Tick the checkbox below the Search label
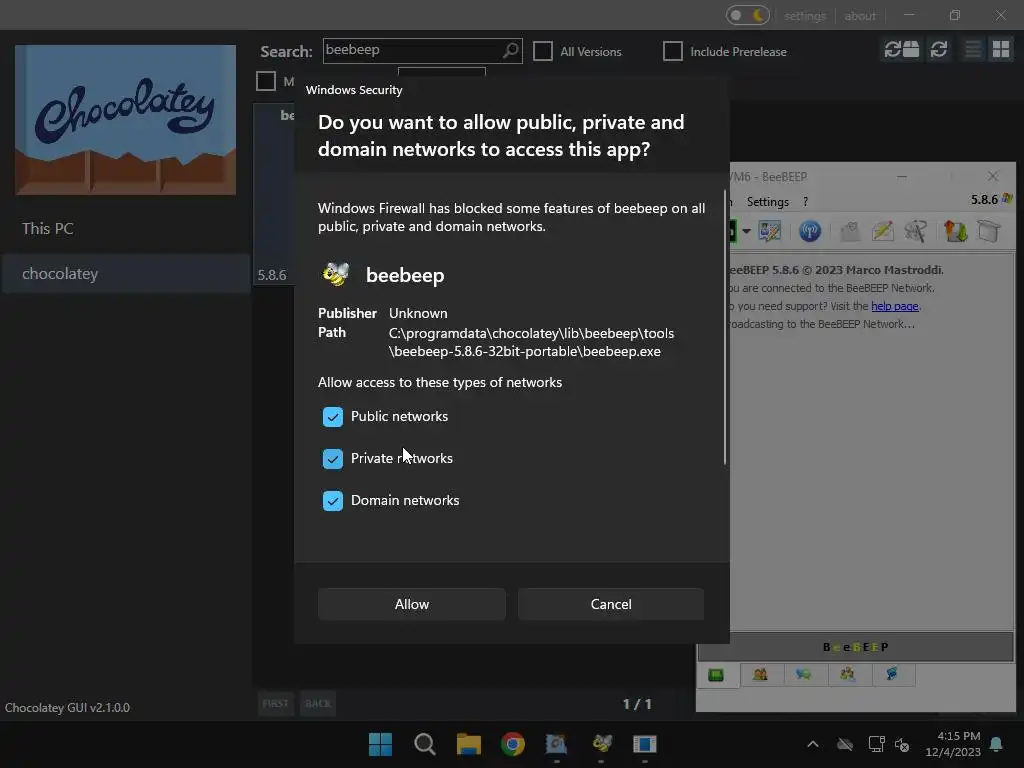The height and width of the screenshot is (768, 1024). coord(266,81)
